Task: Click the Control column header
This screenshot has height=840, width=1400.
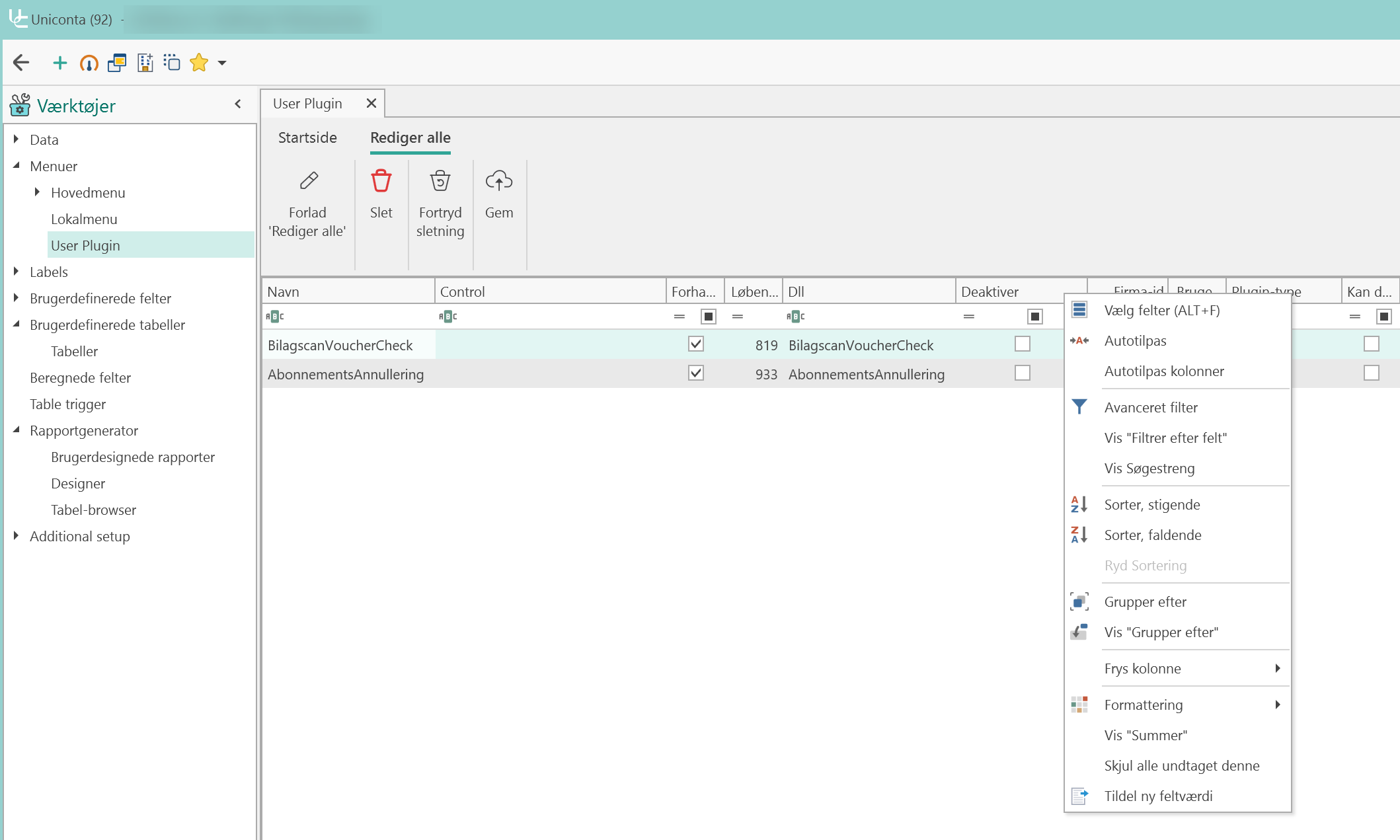Action: 551,291
